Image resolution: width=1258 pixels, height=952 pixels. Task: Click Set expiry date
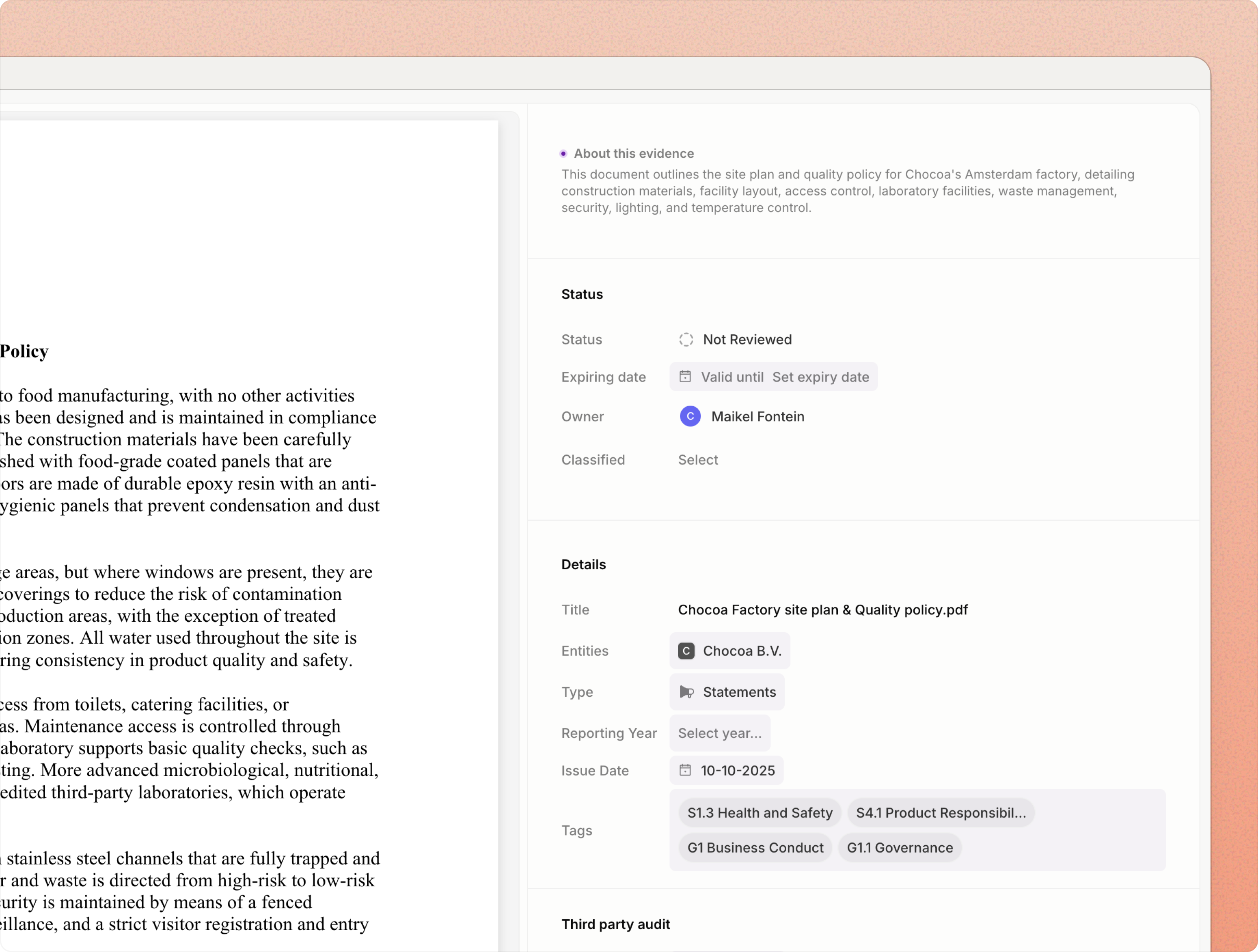coord(820,377)
